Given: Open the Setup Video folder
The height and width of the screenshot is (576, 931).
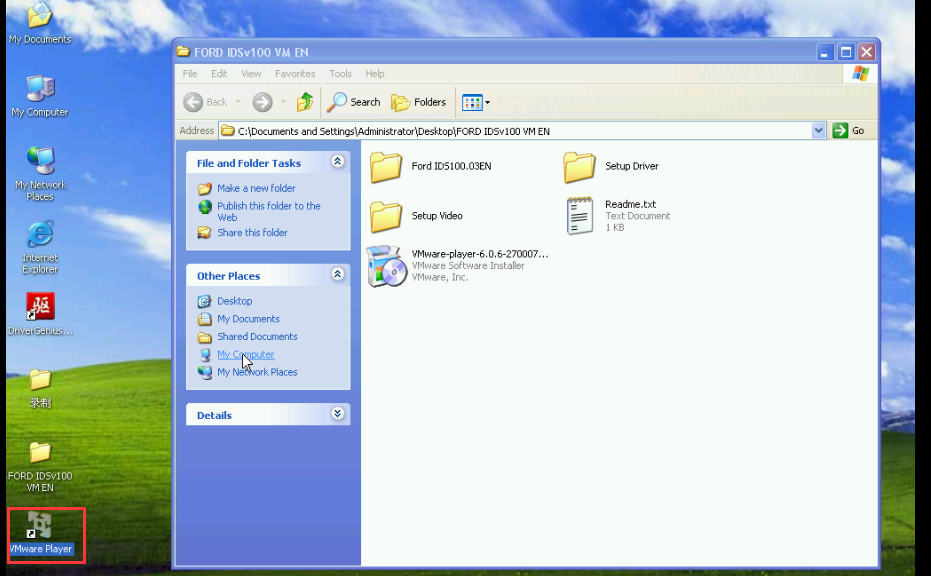Looking at the screenshot, I should coord(386,216).
